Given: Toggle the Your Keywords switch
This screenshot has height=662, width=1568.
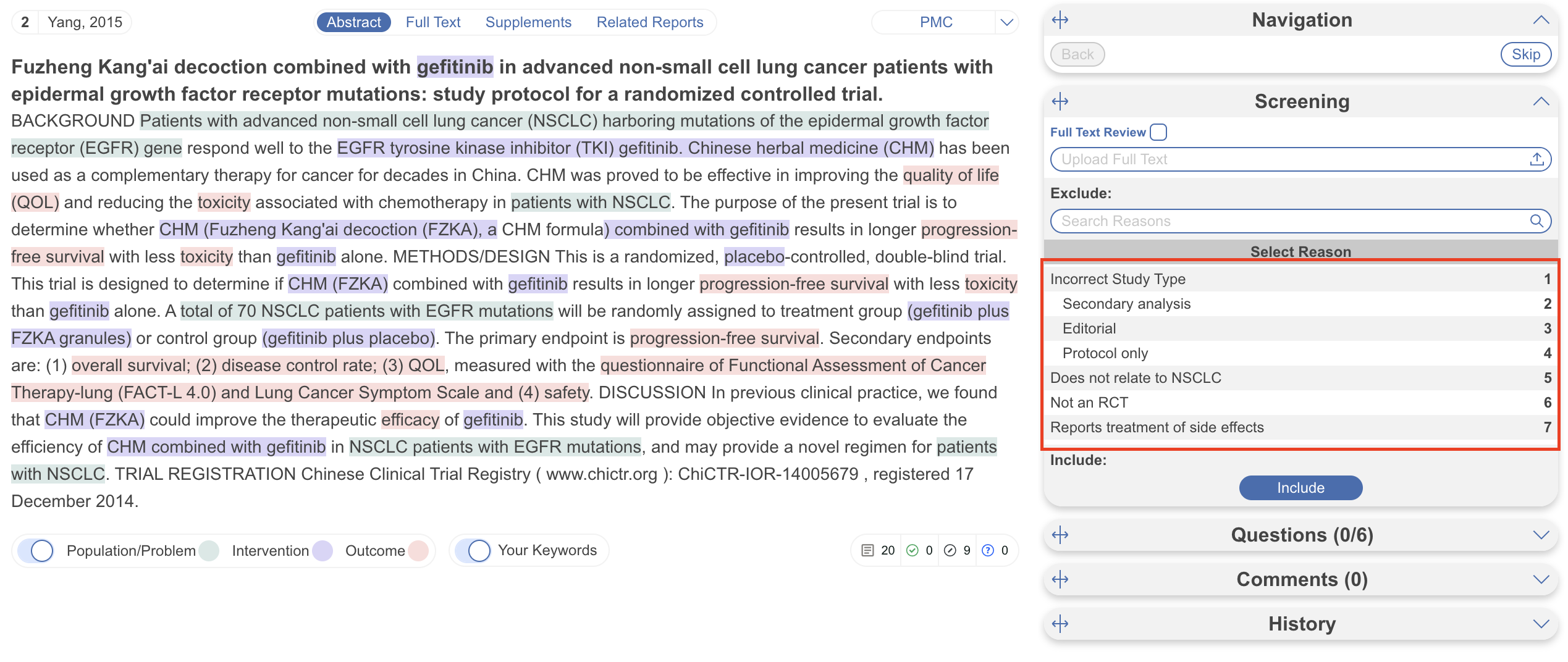Looking at the screenshot, I should tap(474, 550).
